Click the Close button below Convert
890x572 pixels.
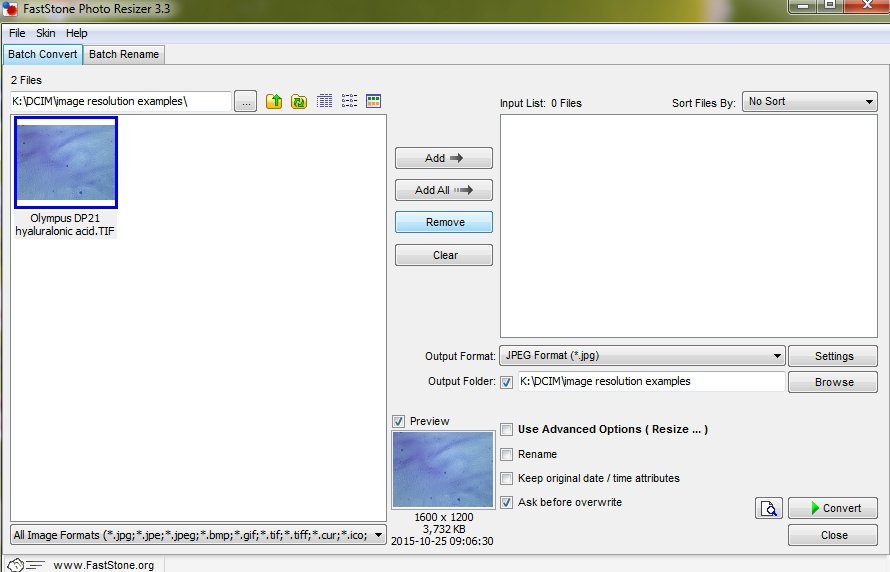(x=833, y=535)
